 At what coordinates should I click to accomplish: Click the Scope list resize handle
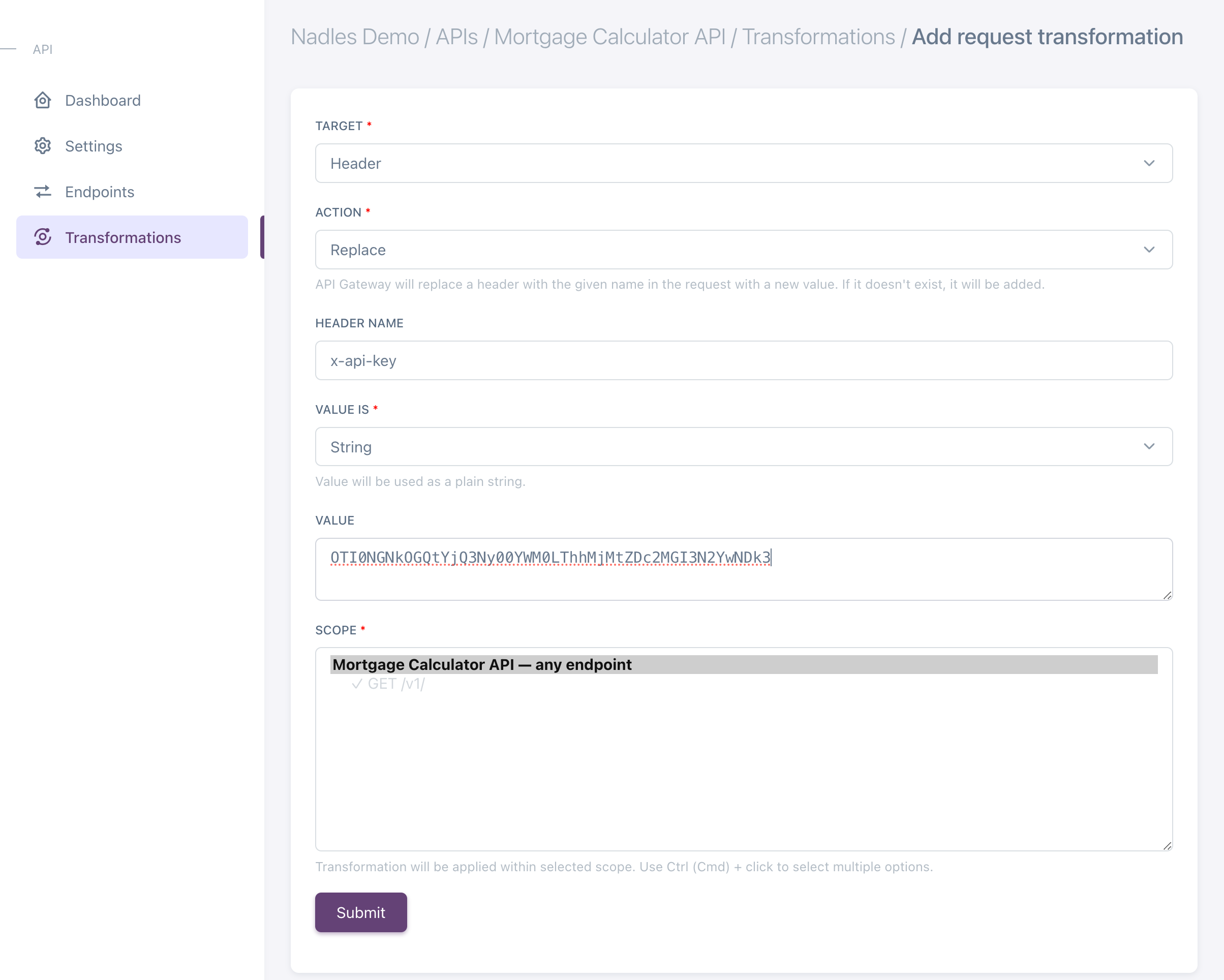tap(1167, 845)
